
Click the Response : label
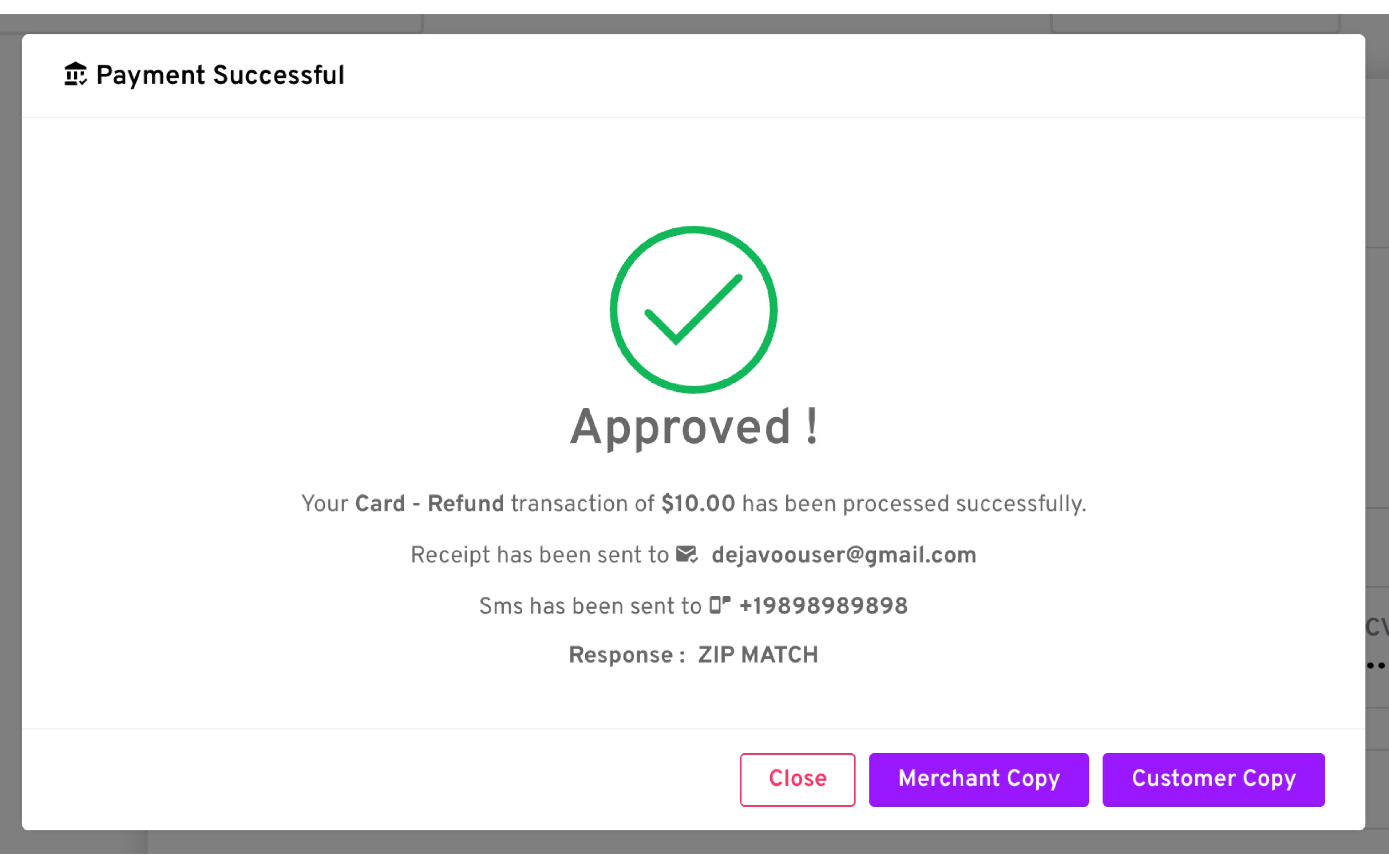pos(627,655)
